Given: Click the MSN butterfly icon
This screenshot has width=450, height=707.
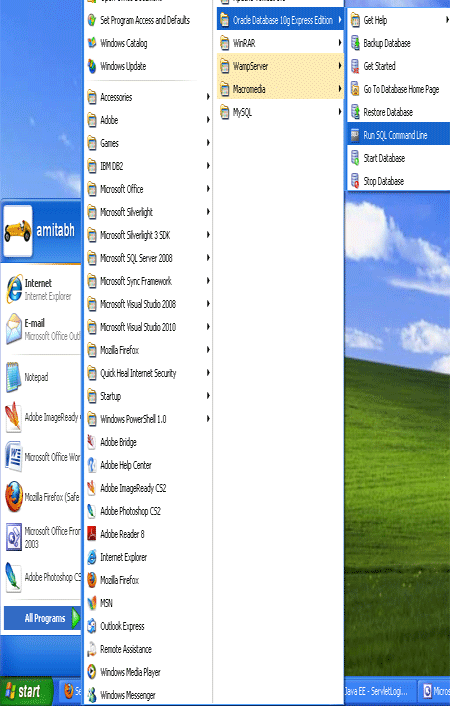Looking at the screenshot, I should tap(92, 603).
